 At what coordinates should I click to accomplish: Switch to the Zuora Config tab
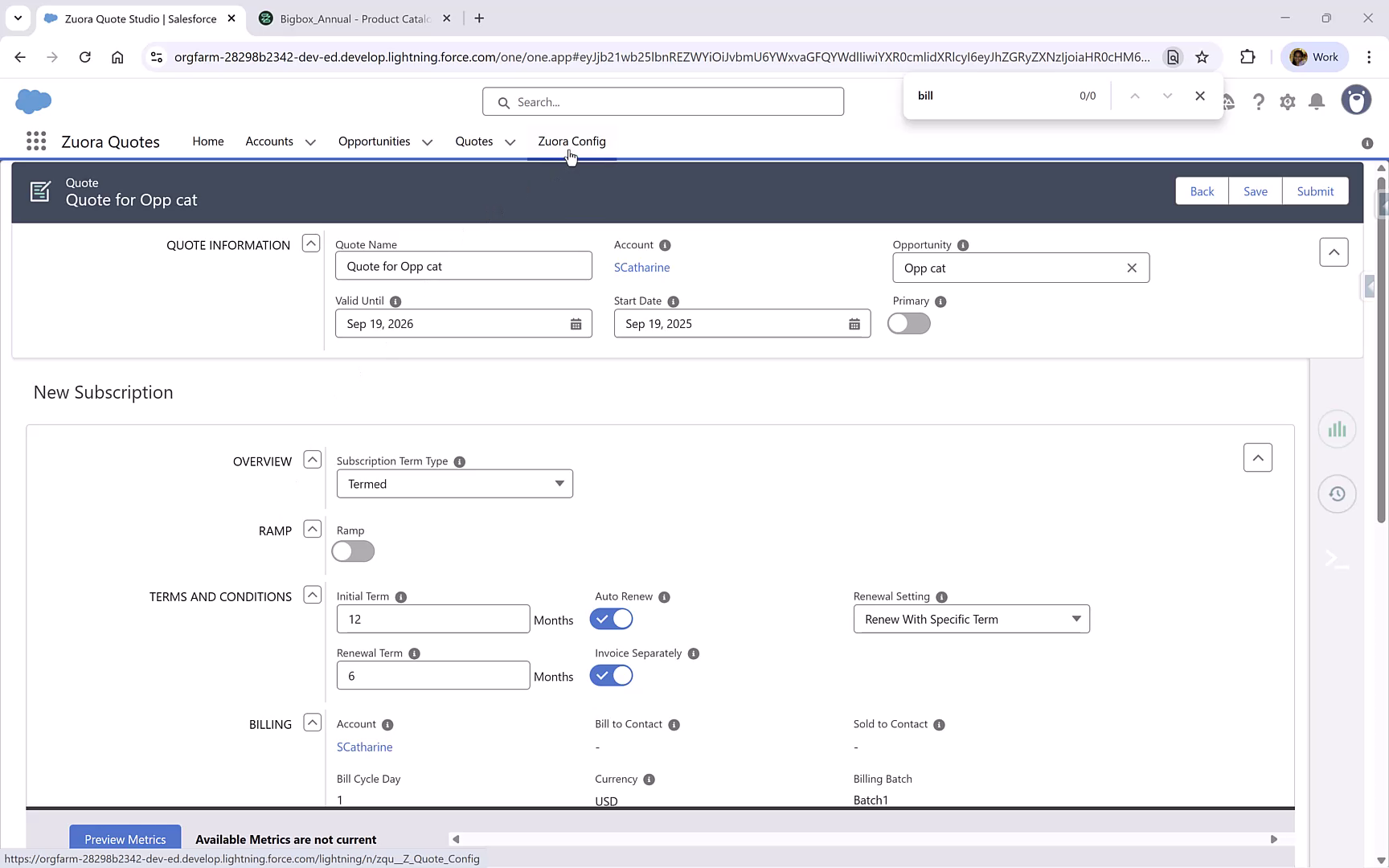tap(572, 141)
